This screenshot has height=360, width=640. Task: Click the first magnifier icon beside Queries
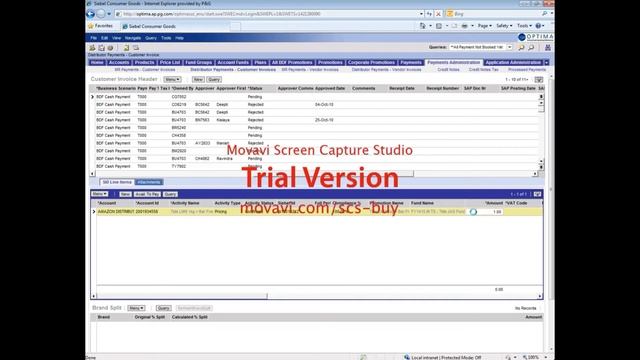[x=521, y=48]
